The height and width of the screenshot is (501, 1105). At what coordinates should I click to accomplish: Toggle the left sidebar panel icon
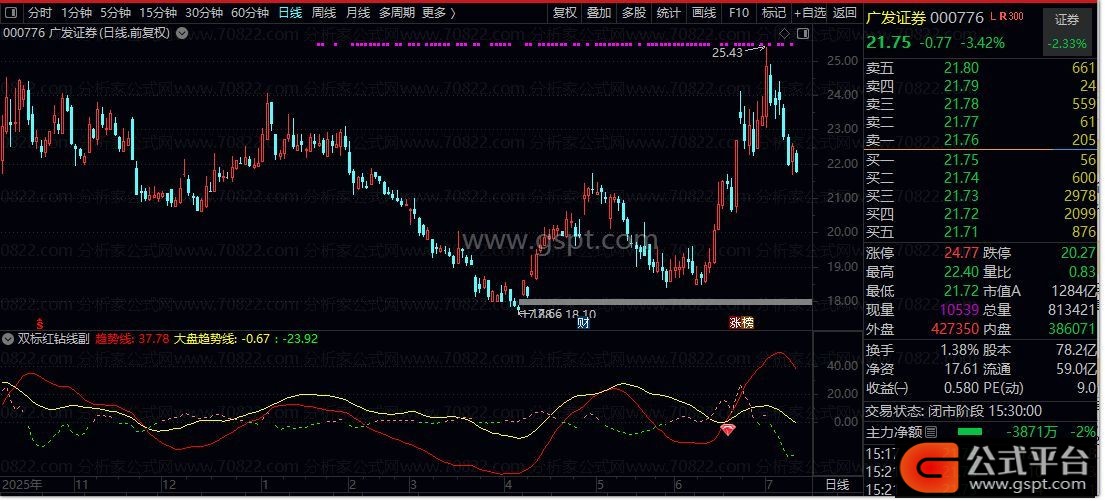pos(12,12)
